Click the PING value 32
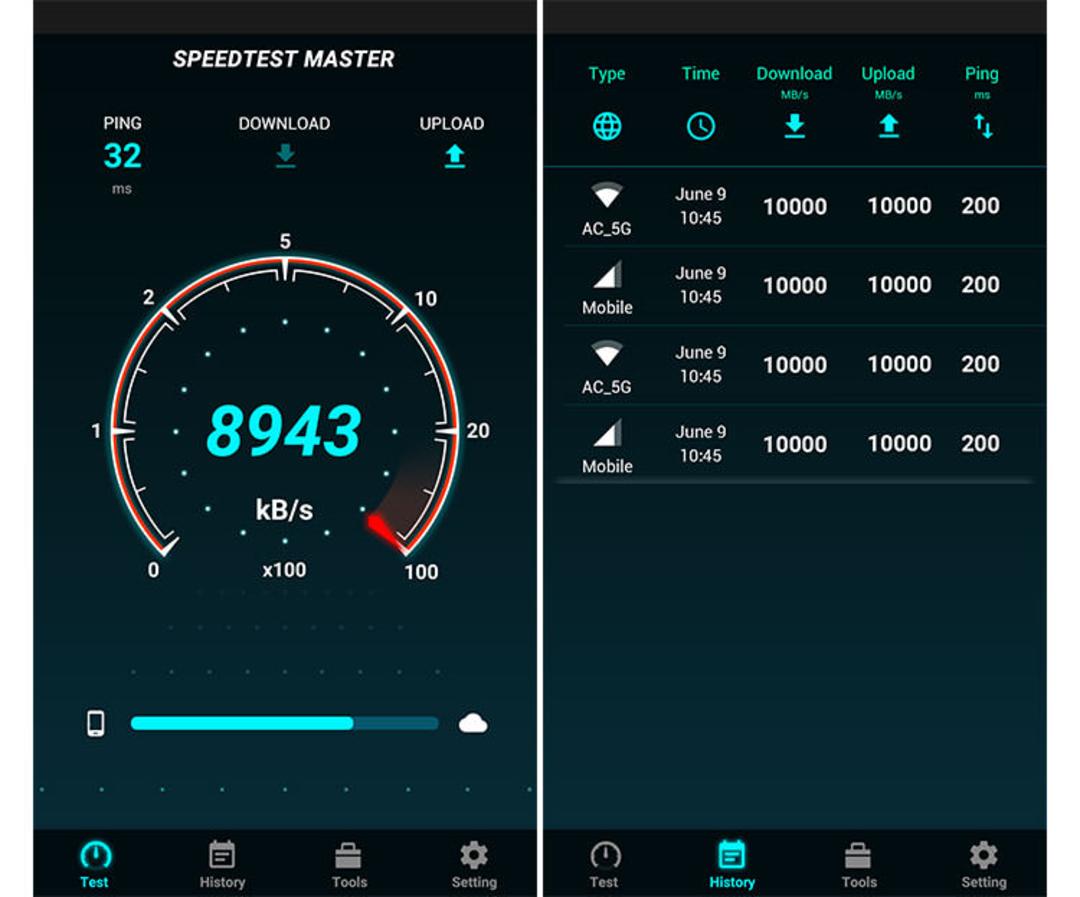The width and height of the screenshot is (1080, 897). [x=122, y=156]
